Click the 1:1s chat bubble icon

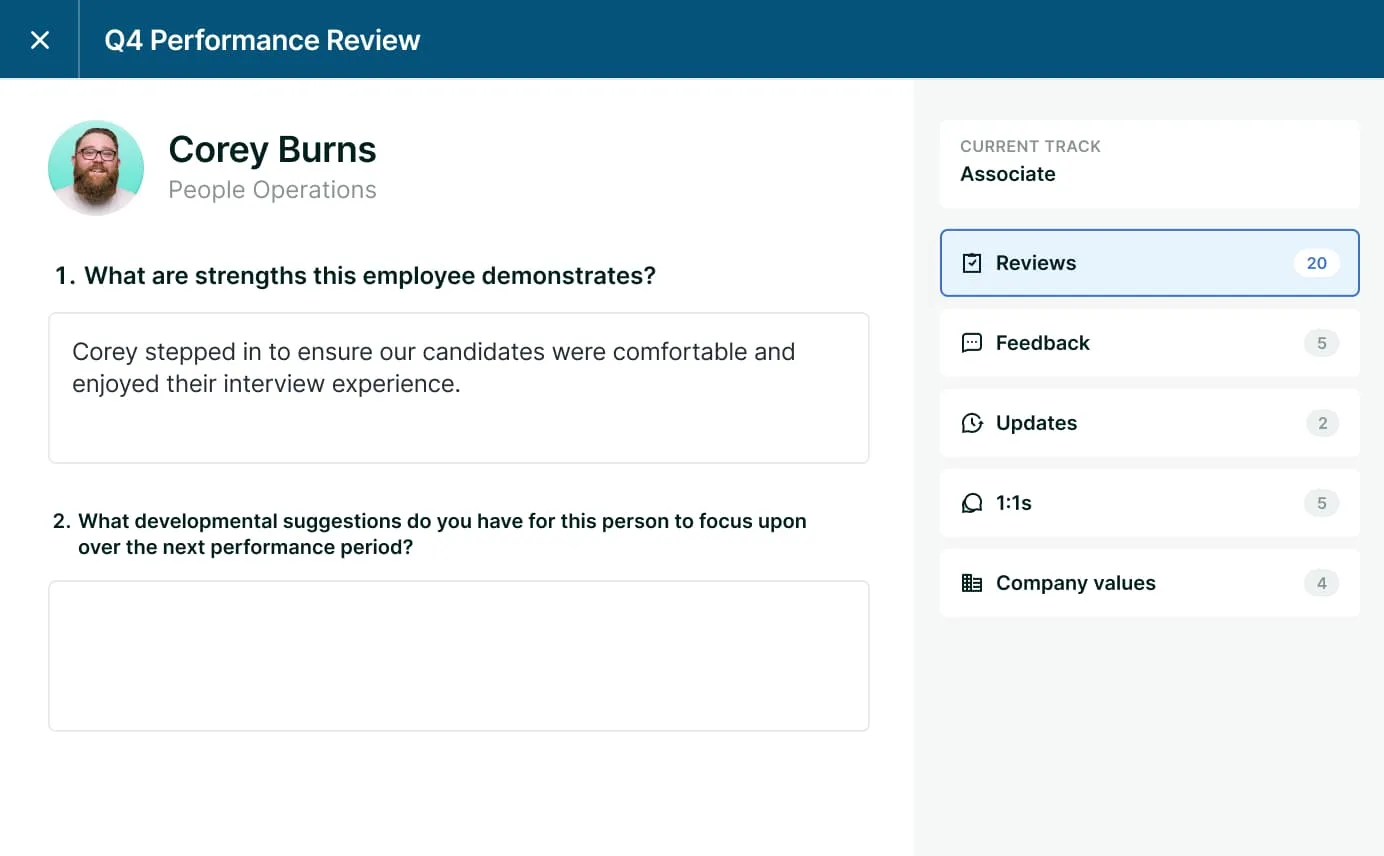click(971, 503)
